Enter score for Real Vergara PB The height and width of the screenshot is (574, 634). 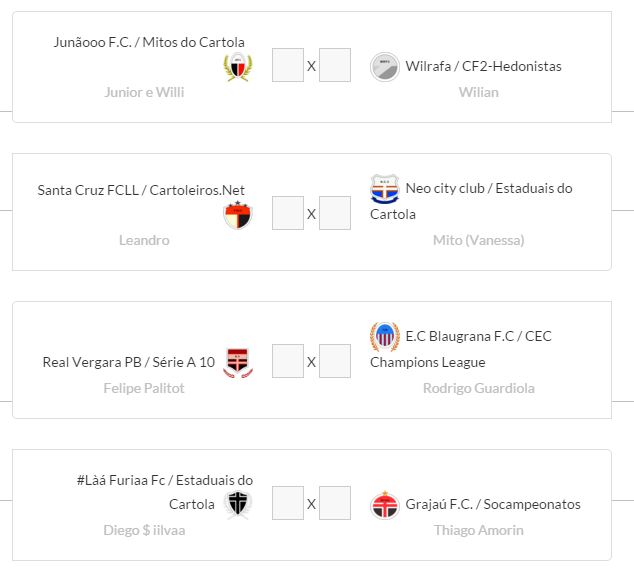point(288,361)
